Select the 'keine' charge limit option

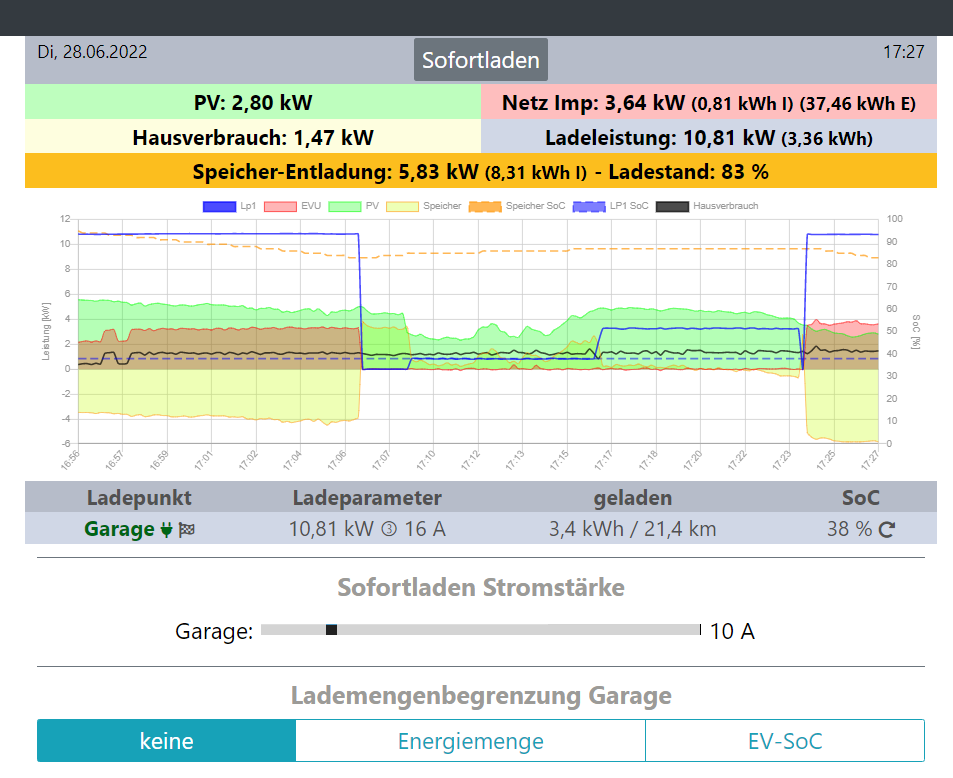click(166, 741)
